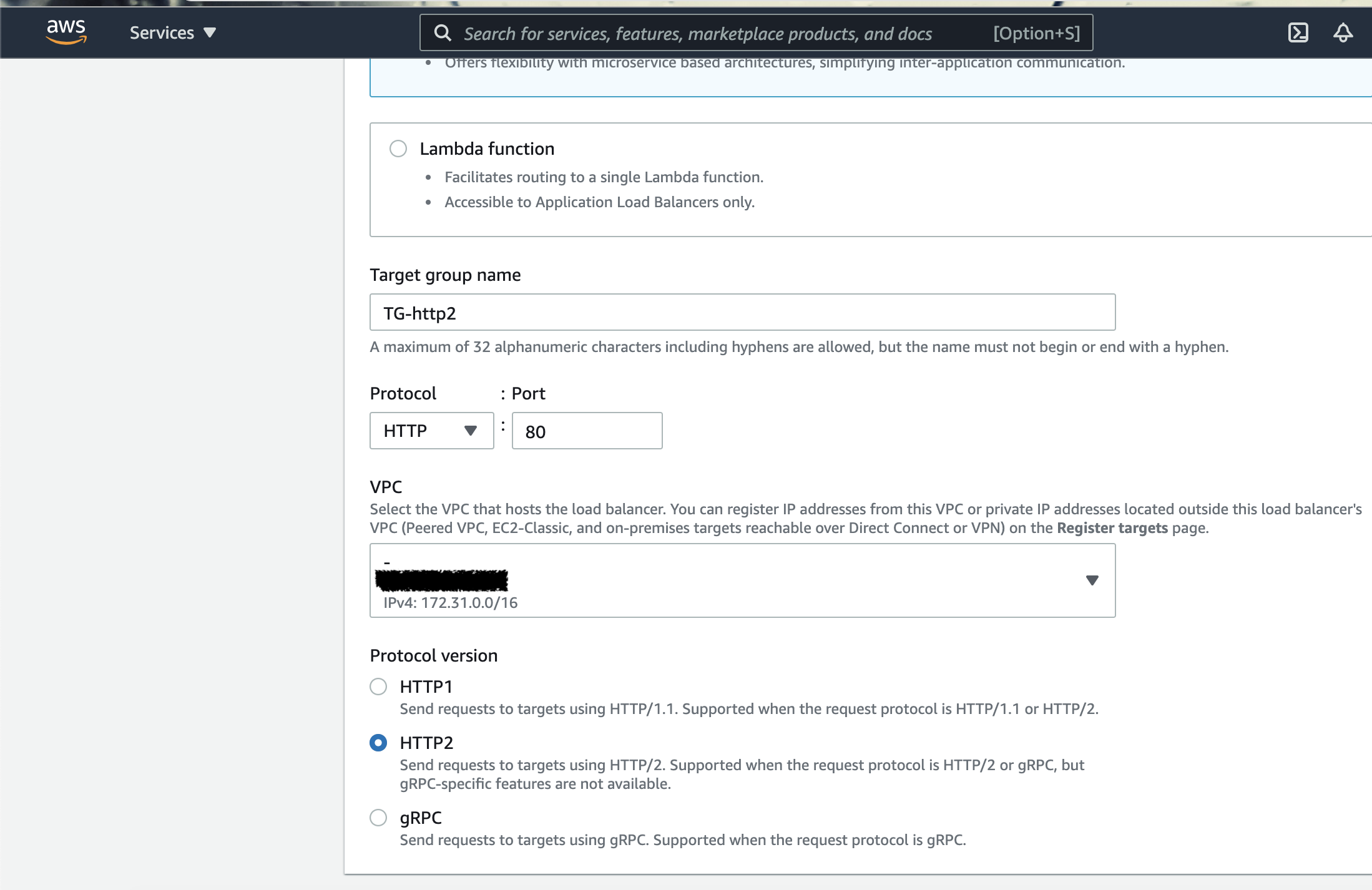Open CloudShell terminal from the navigation bar
The height and width of the screenshot is (890, 1372).
coord(1298,32)
